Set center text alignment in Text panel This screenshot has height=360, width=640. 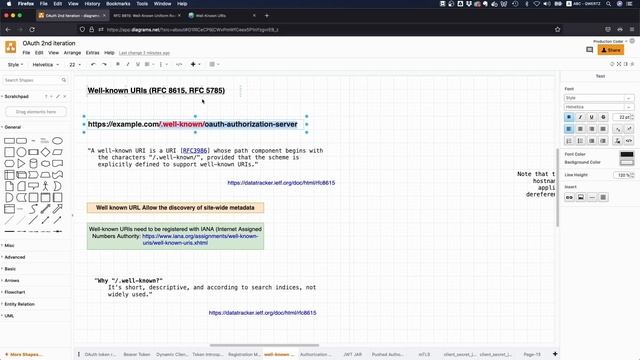coord(580,129)
